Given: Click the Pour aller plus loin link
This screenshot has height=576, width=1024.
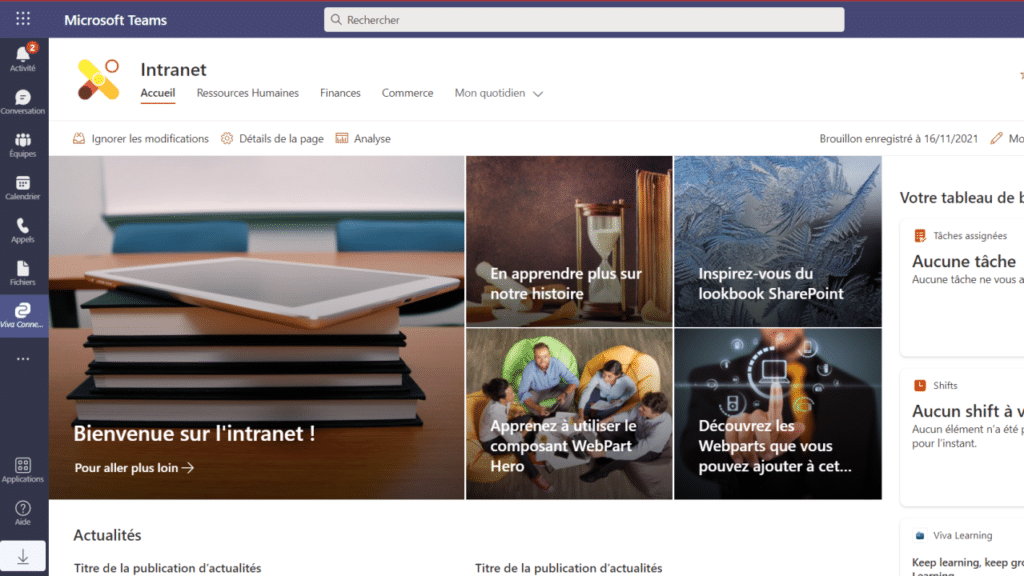Looking at the screenshot, I should pyautogui.click(x=134, y=468).
